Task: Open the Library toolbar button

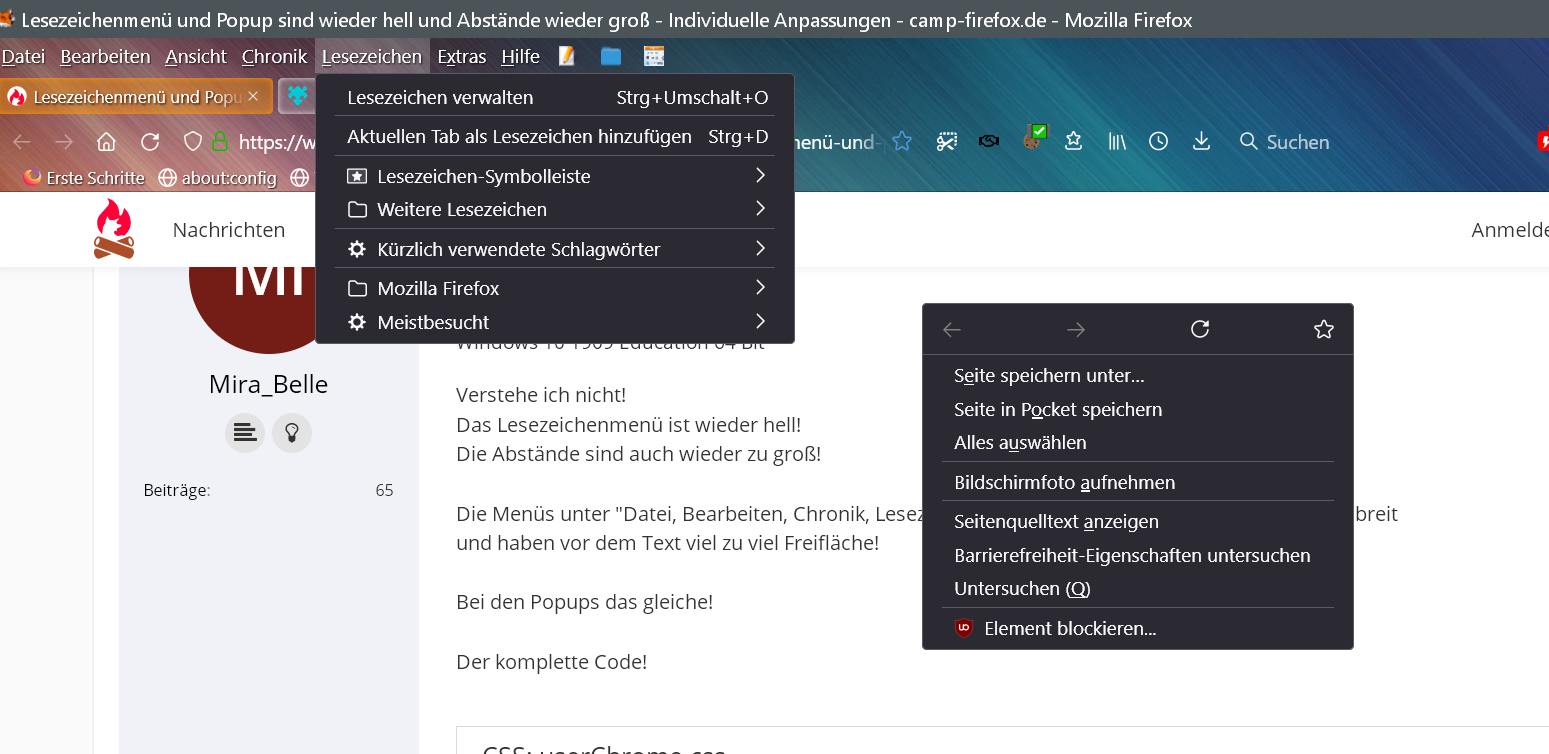Action: click(x=1117, y=142)
